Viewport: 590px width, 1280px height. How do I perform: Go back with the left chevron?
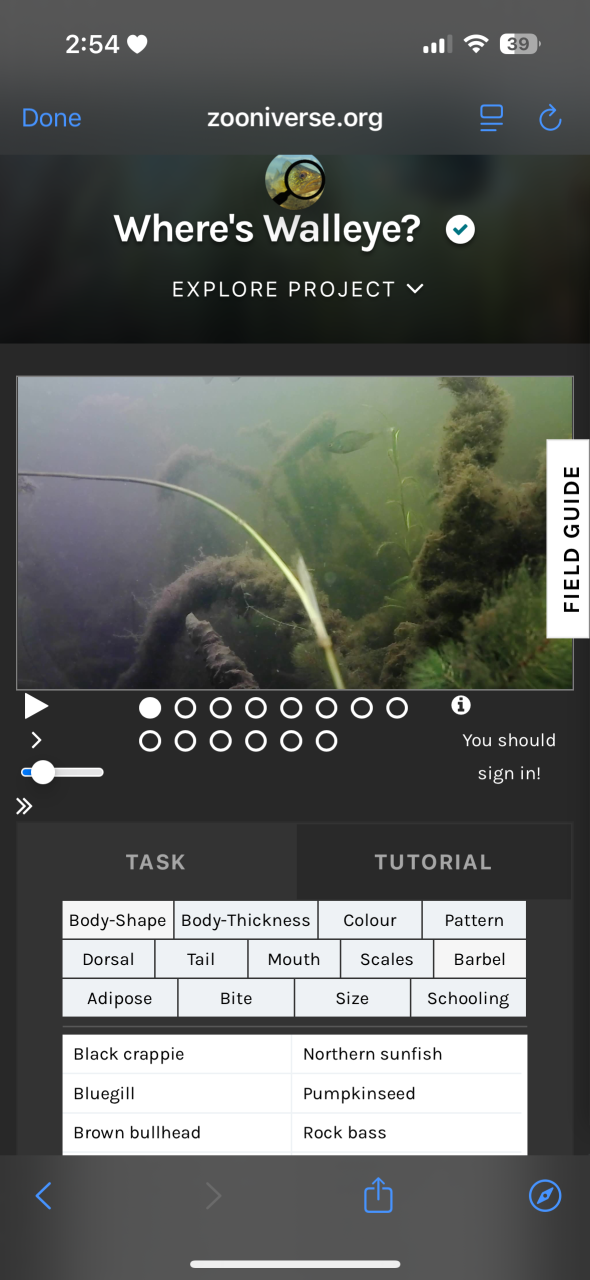coord(43,1195)
